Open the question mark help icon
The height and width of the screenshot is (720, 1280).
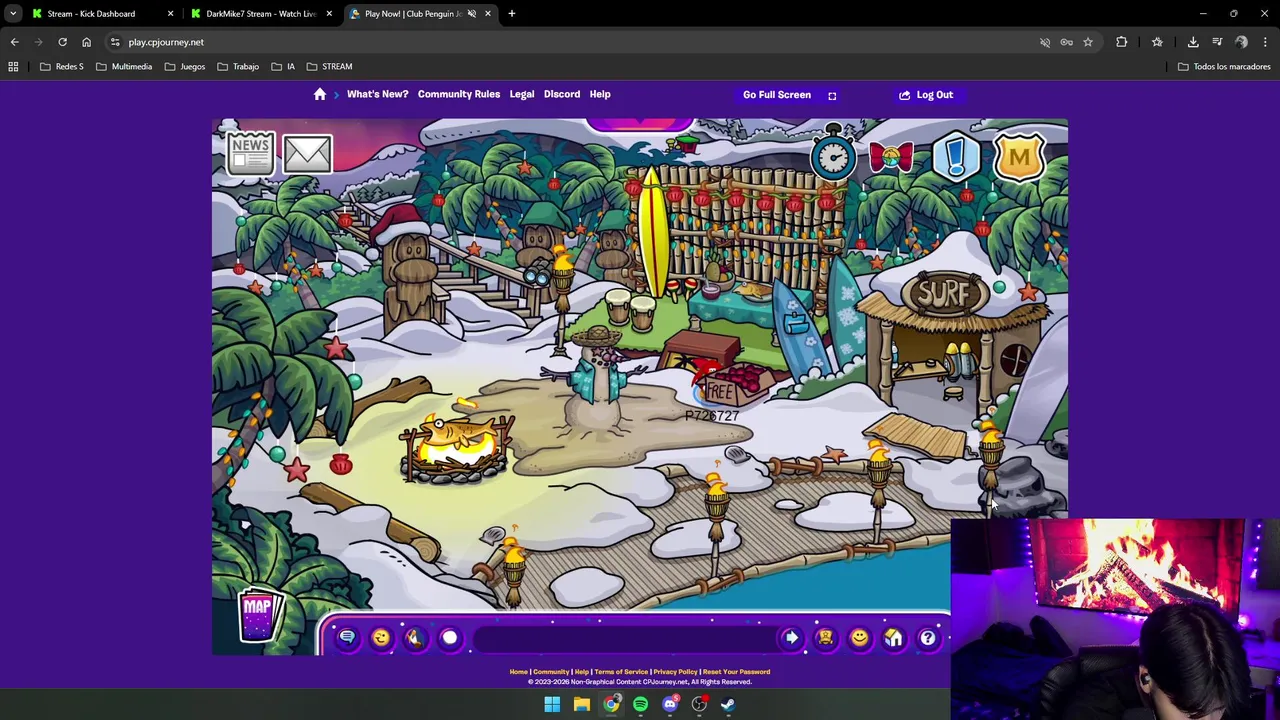(927, 638)
